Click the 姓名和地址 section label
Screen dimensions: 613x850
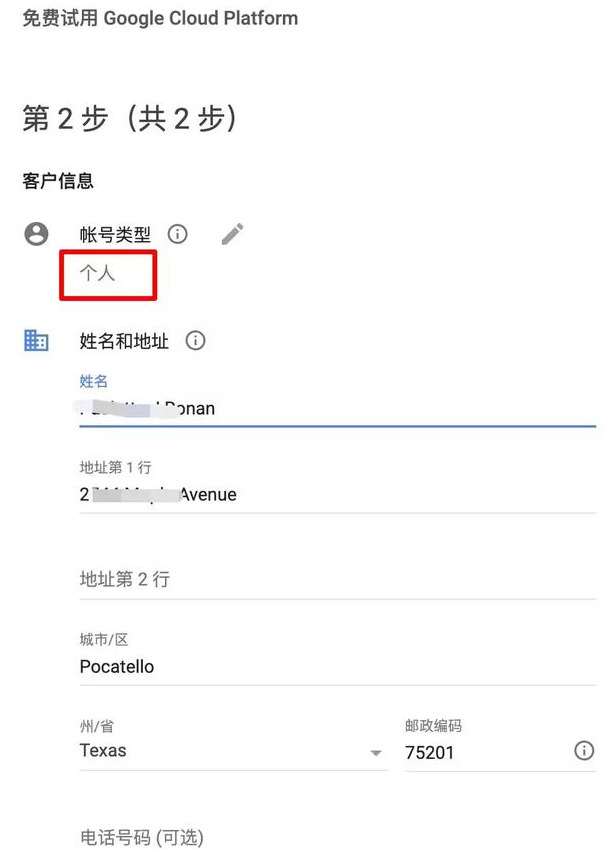coord(124,341)
